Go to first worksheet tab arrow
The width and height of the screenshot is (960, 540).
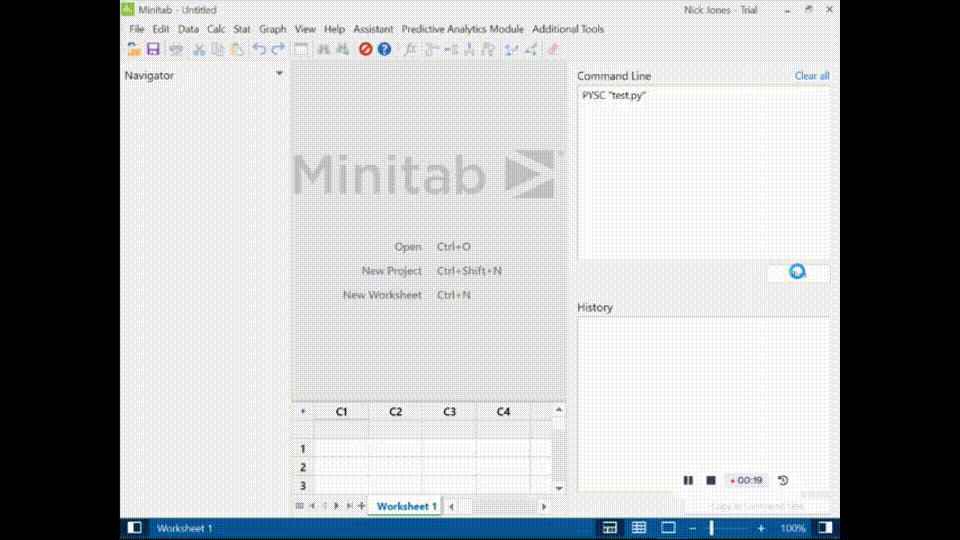312,506
